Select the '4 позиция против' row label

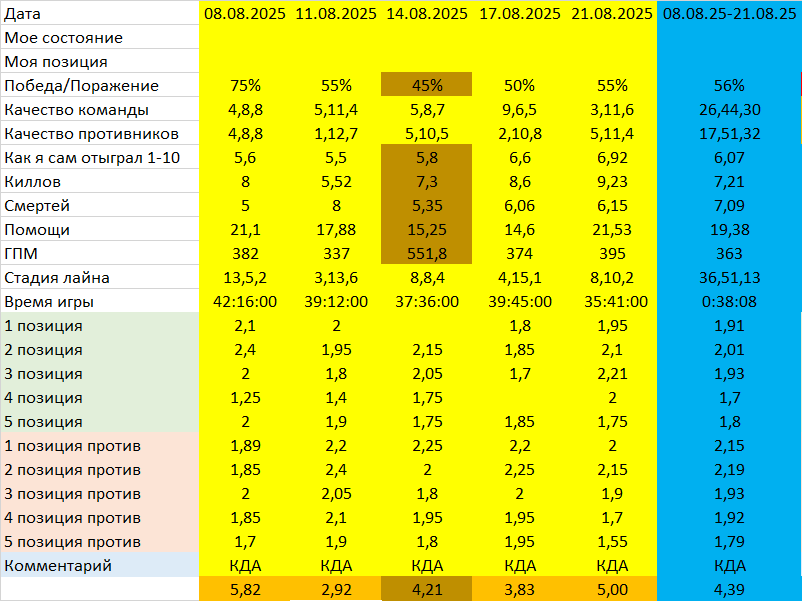[99, 518]
